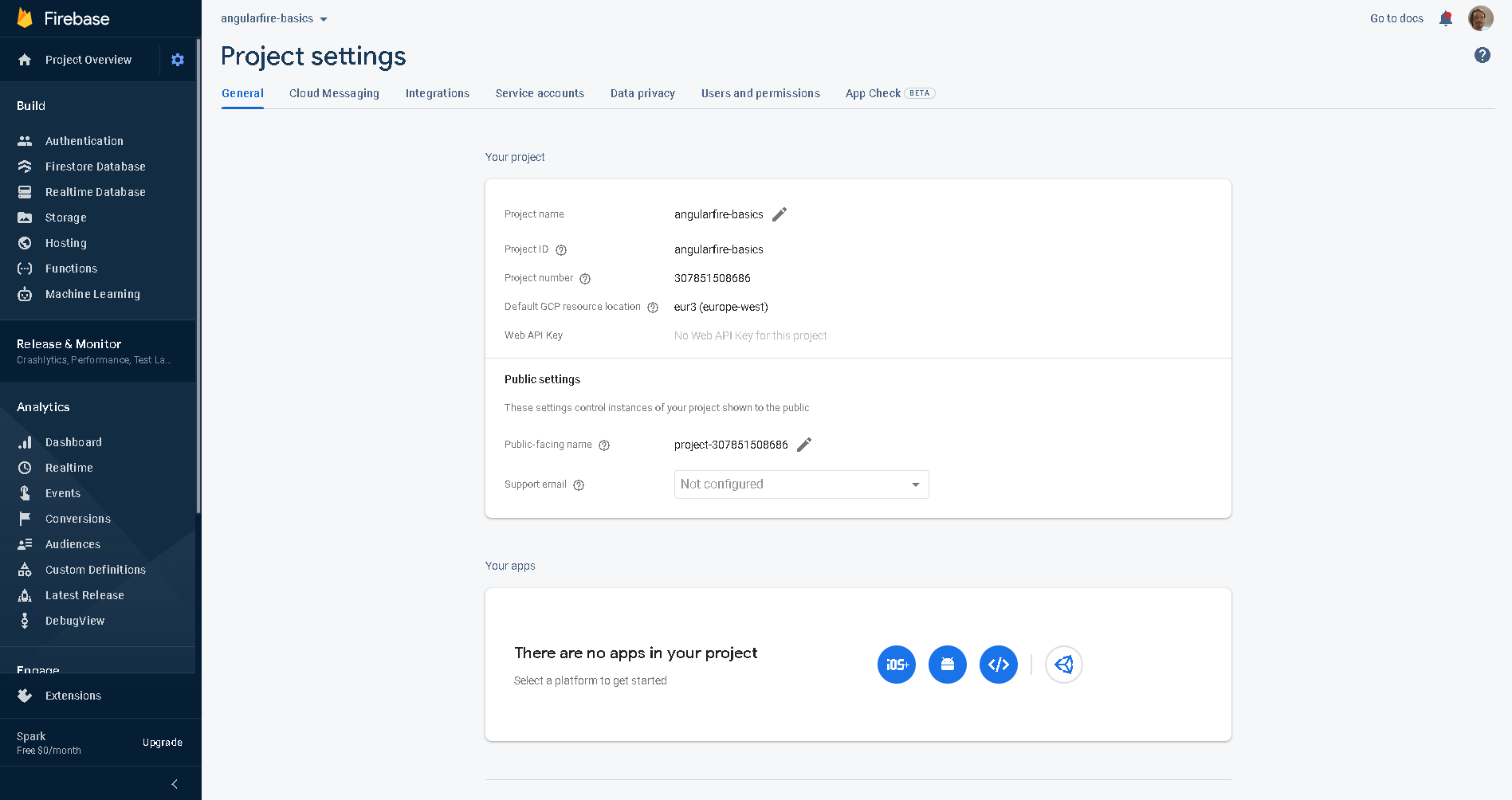The width and height of the screenshot is (1512, 800).
Task: Click the Project Overview home icon
Action: tap(25, 60)
